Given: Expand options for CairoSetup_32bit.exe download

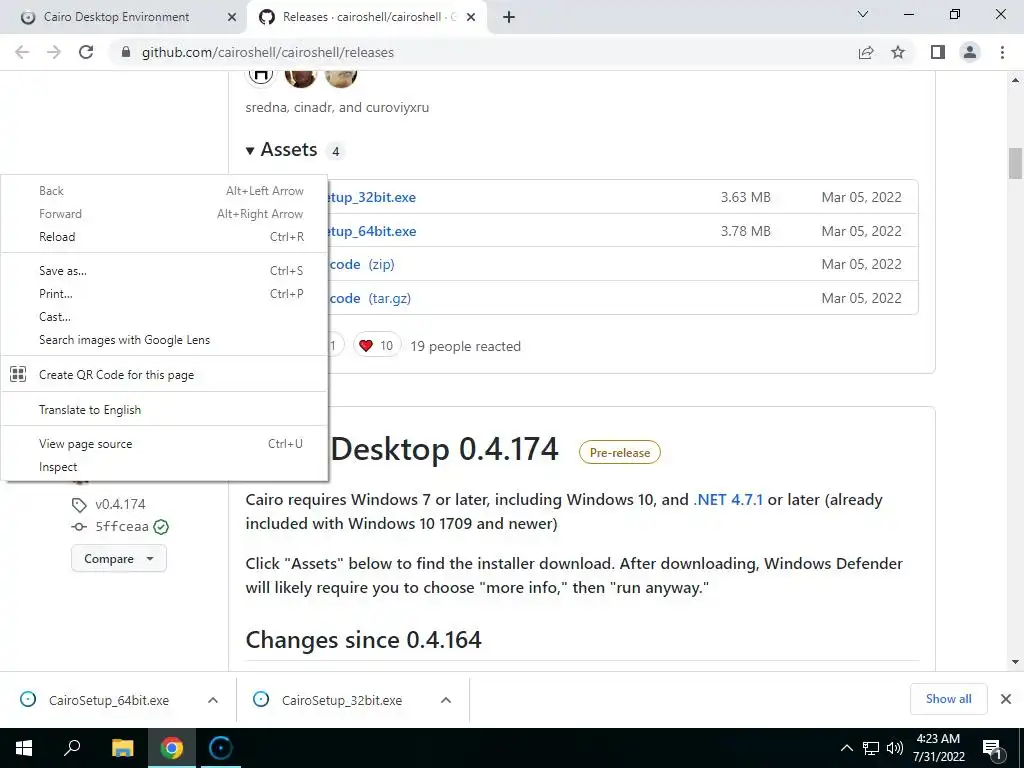Looking at the screenshot, I should 446,700.
